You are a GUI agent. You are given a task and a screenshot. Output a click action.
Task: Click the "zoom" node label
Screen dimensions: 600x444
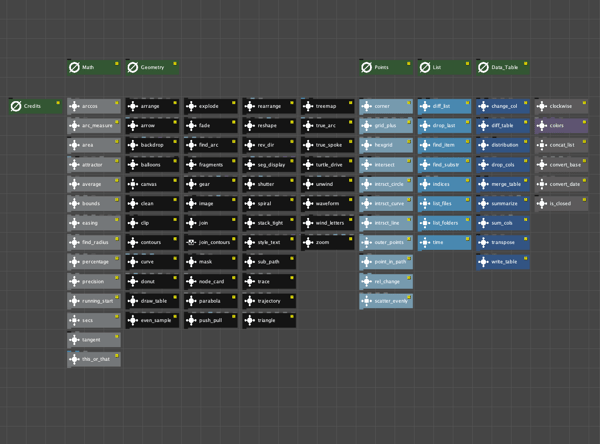pyautogui.click(x=322, y=242)
